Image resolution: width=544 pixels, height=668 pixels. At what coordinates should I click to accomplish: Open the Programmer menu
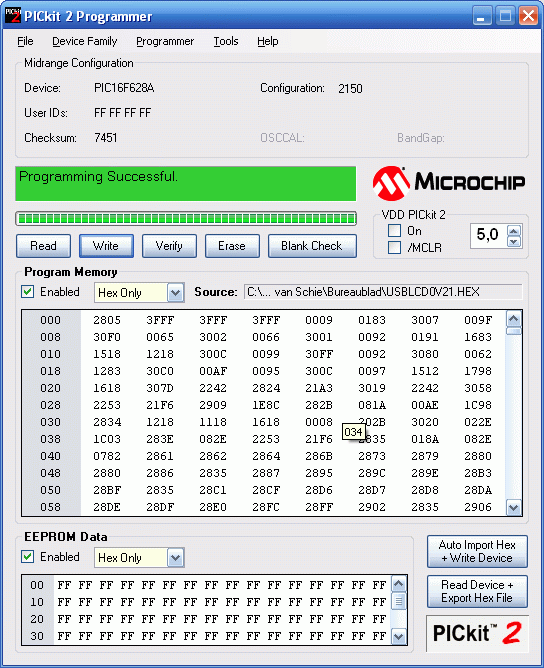click(165, 41)
